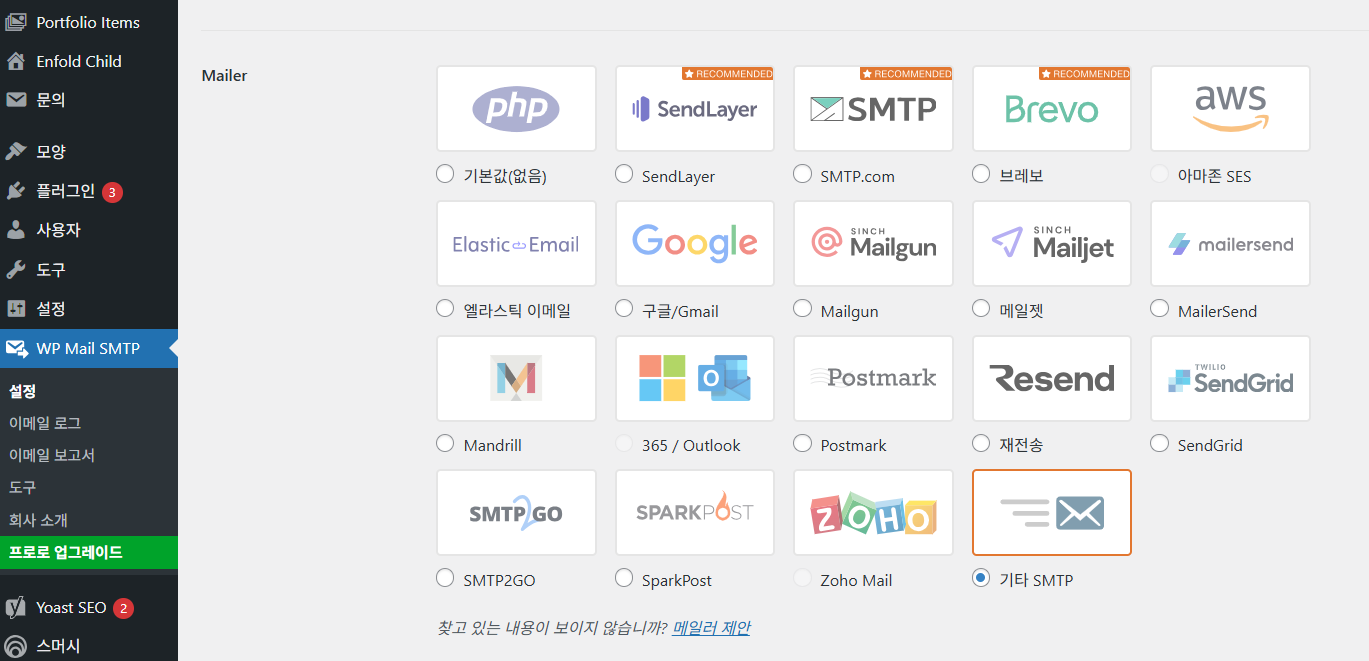Screen dimensions: 1369x661
Task: Open the 회사 소개 submenu item
Action: pyautogui.click(x=38, y=520)
